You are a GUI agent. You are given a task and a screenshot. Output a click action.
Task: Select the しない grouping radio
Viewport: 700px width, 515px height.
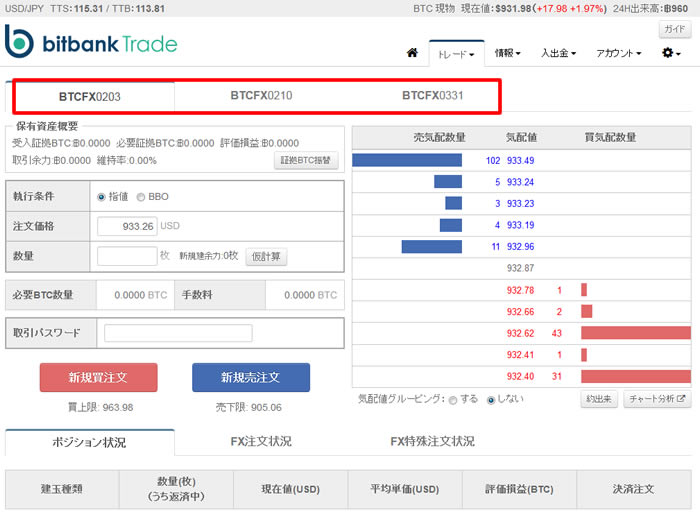tap(491, 400)
